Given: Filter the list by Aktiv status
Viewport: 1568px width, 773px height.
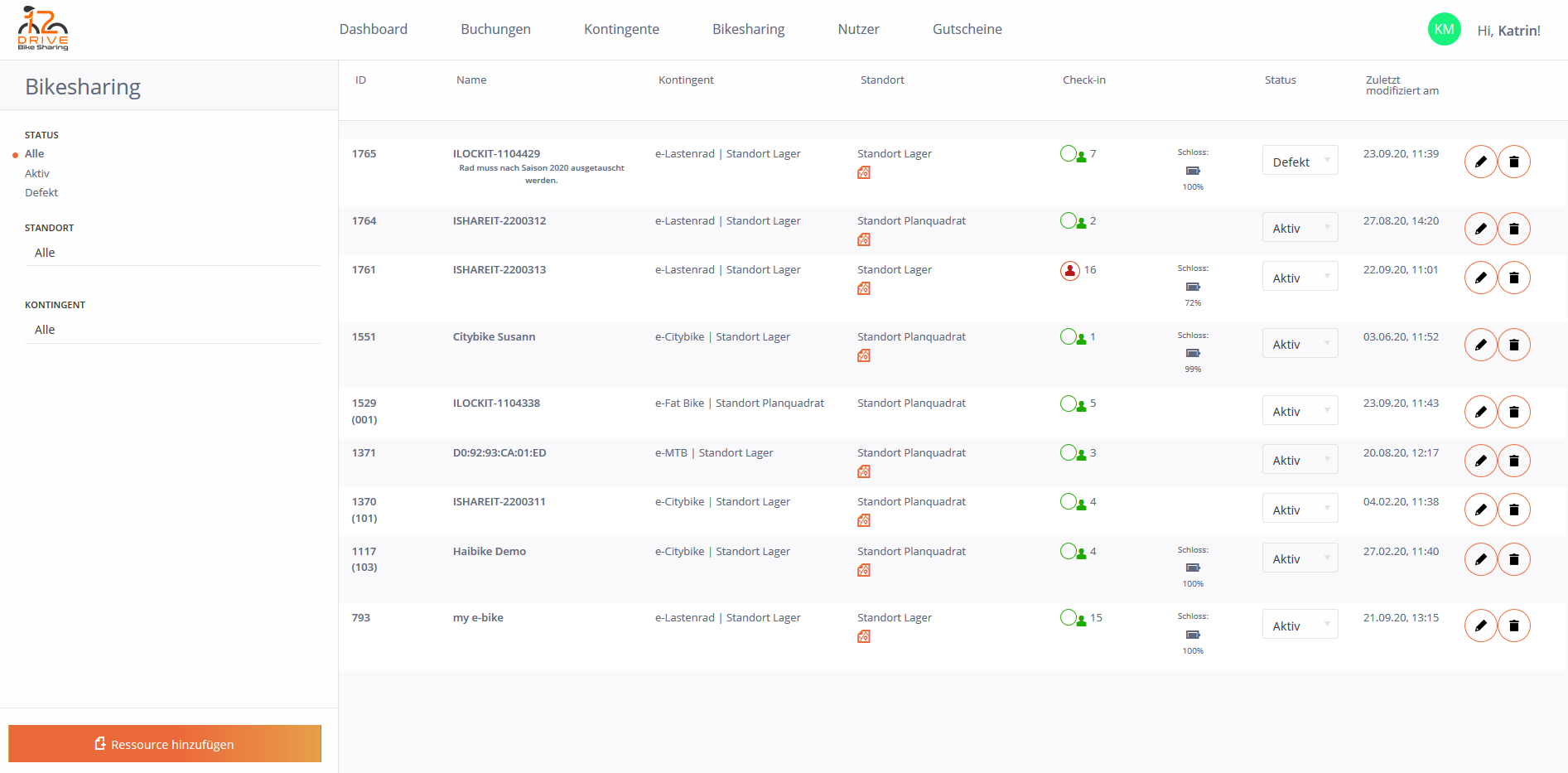Looking at the screenshot, I should tap(37, 173).
